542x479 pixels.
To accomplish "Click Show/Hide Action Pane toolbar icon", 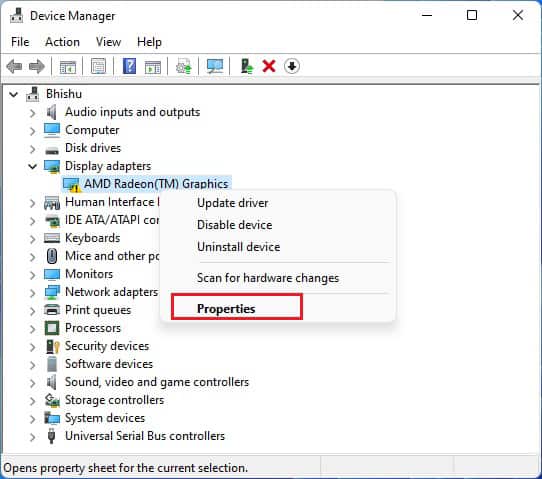I will click(152, 66).
